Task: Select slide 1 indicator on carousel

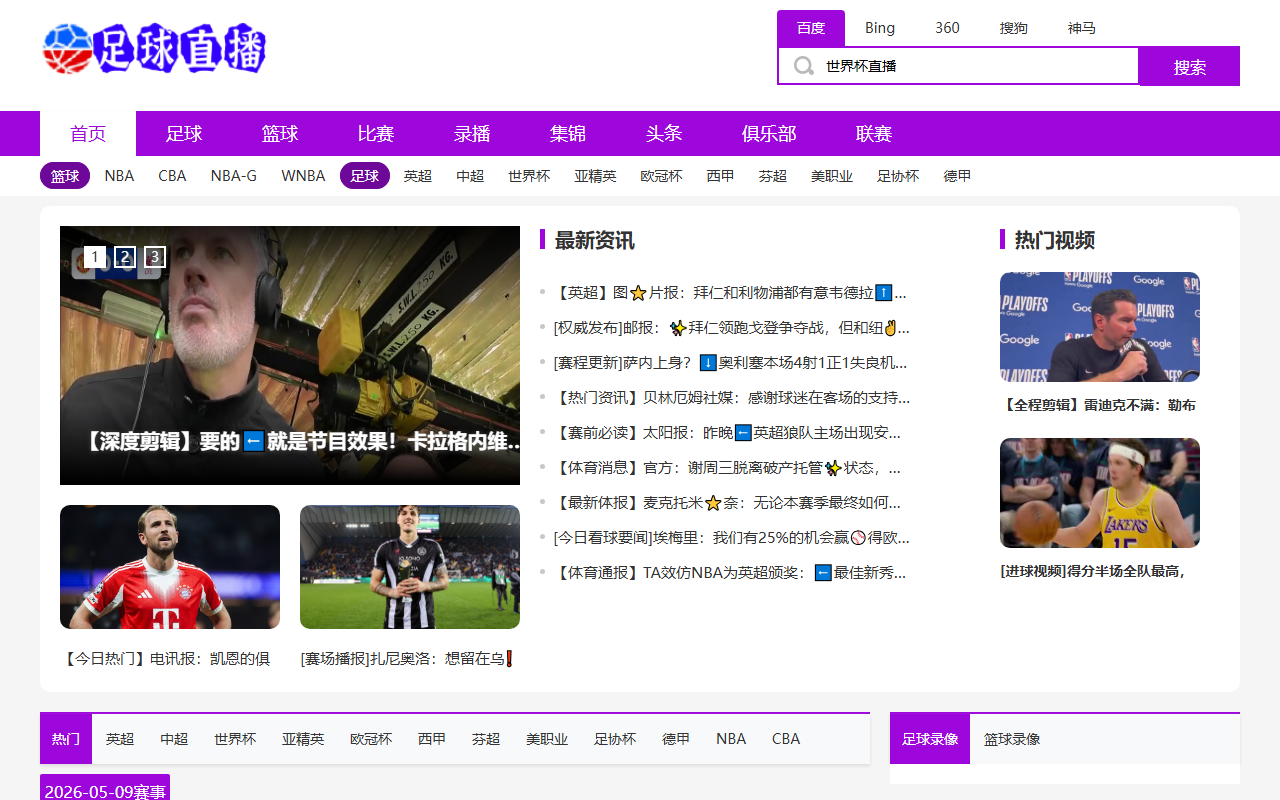Action: 95,257
